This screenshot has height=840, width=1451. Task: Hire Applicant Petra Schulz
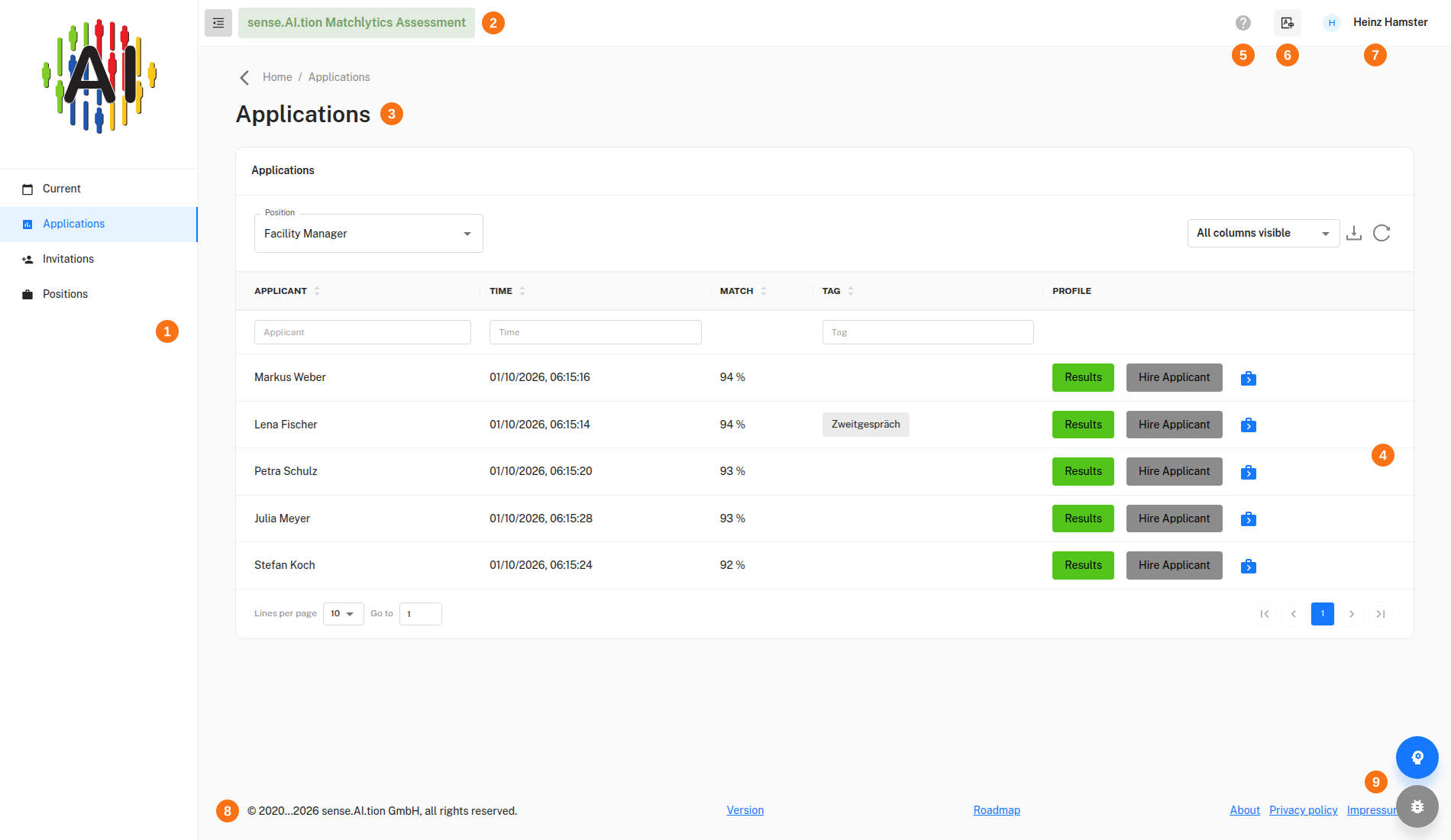pos(1174,471)
